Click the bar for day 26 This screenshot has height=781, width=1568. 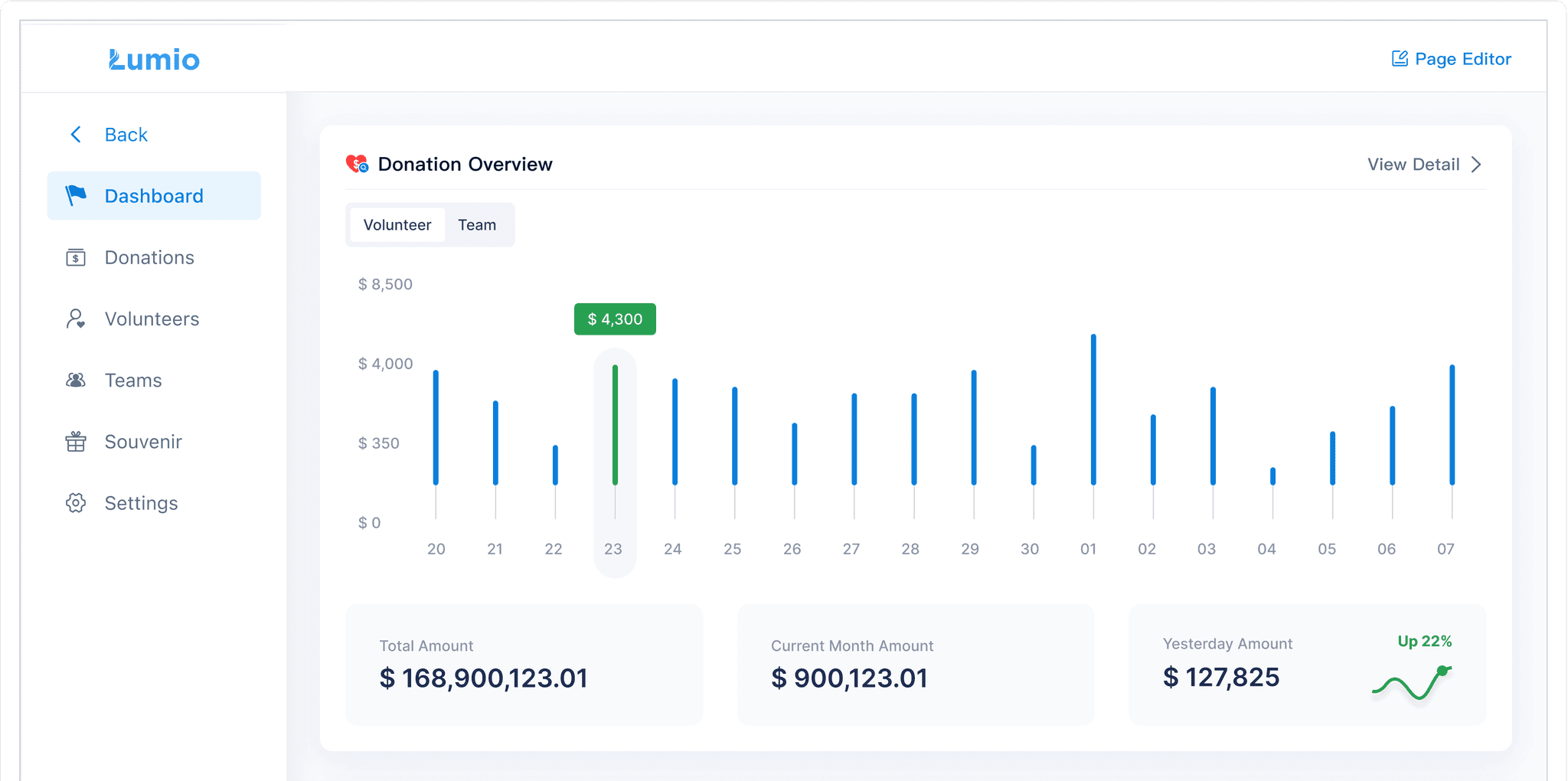[795, 454]
